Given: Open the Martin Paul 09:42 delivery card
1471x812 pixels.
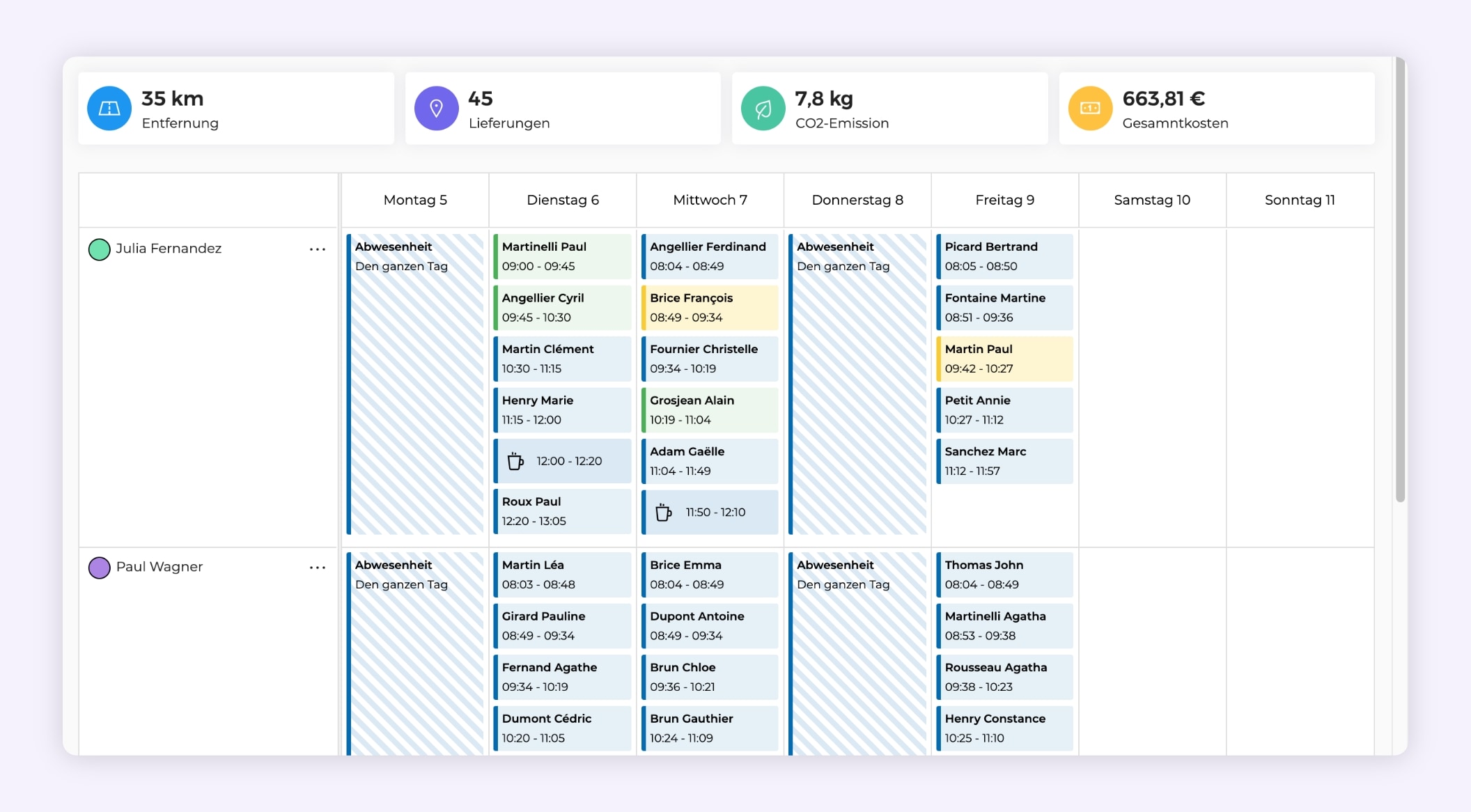Looking at the screenshot, I should point(1004,359).
